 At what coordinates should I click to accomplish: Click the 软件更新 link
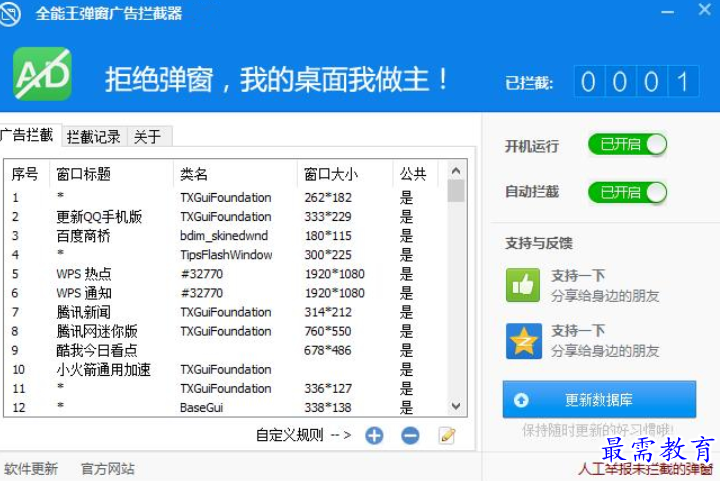click(x=31, y=469)
